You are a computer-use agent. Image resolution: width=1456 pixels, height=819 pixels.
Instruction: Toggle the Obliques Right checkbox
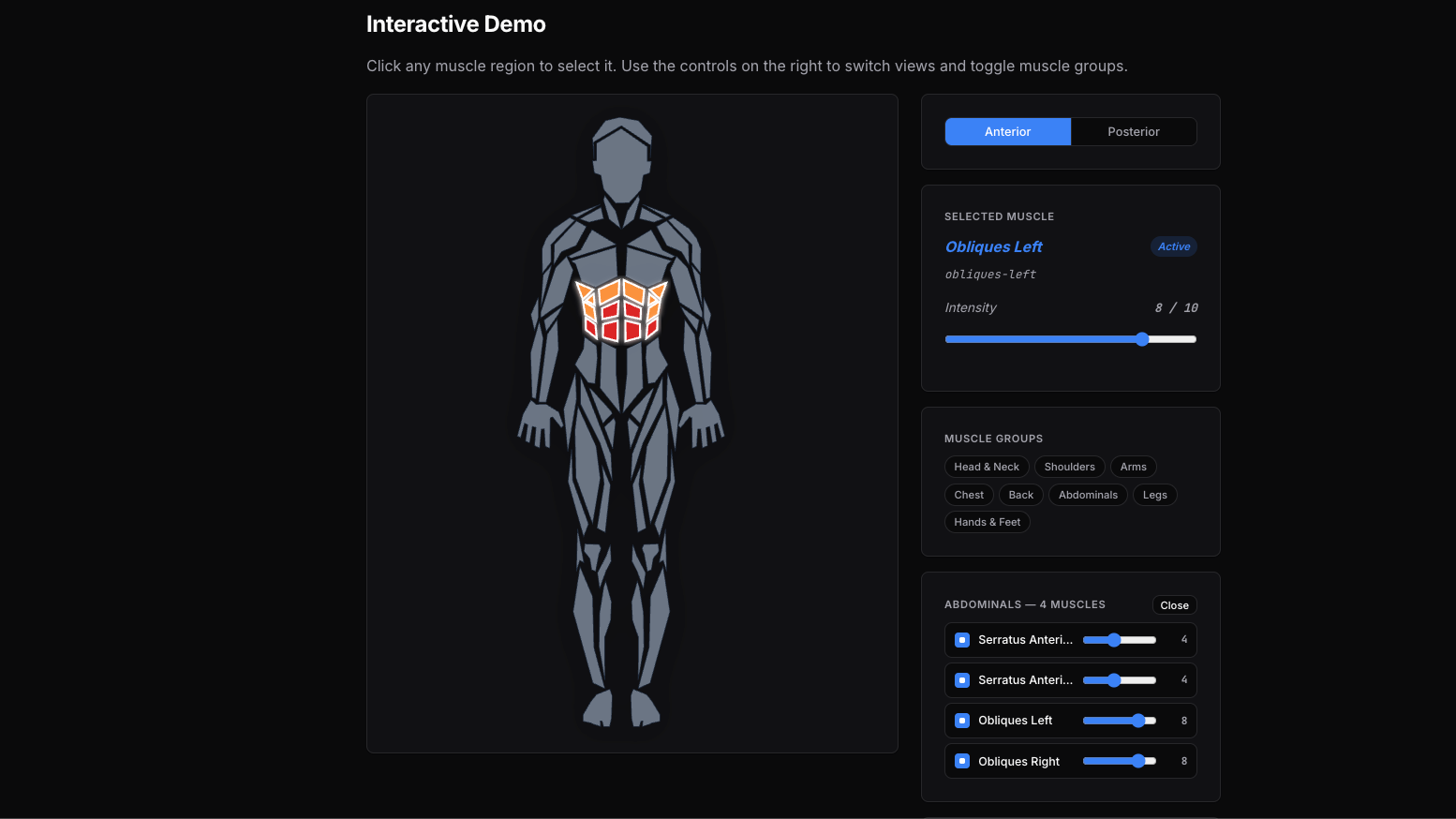pos(961,761)
